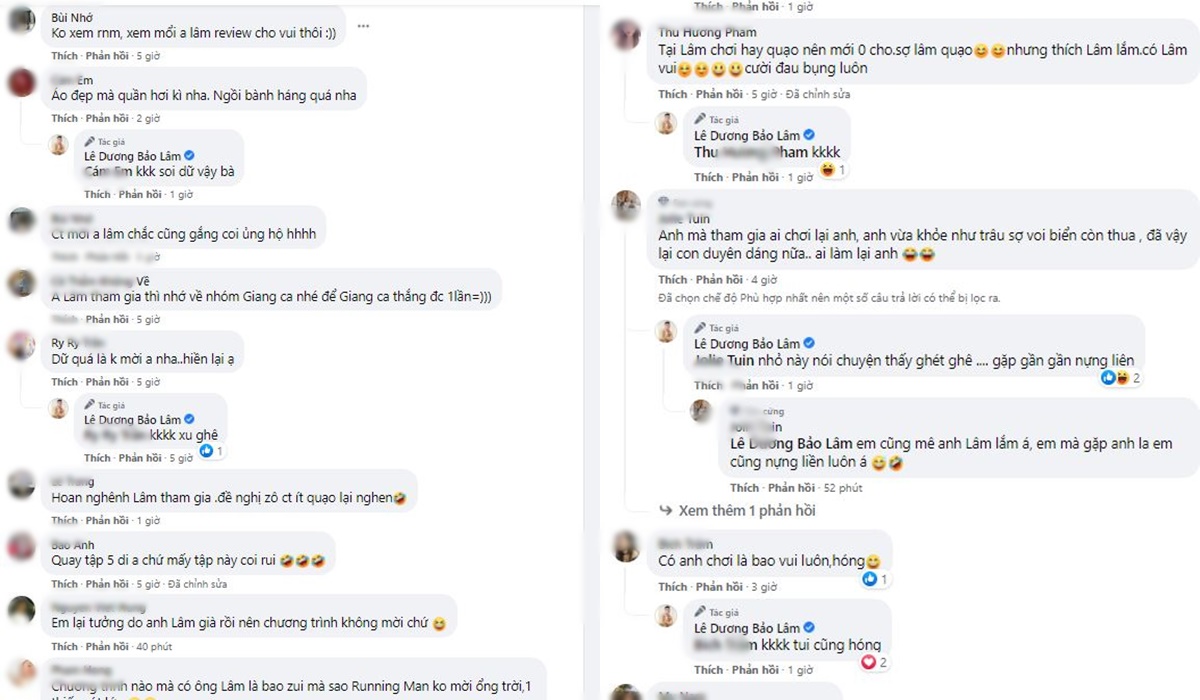Reply to 'Áo đẹp mà quần hơi kì' comment
The height and width of the screenshot is (700, 1200).
[x=106, y=118]
